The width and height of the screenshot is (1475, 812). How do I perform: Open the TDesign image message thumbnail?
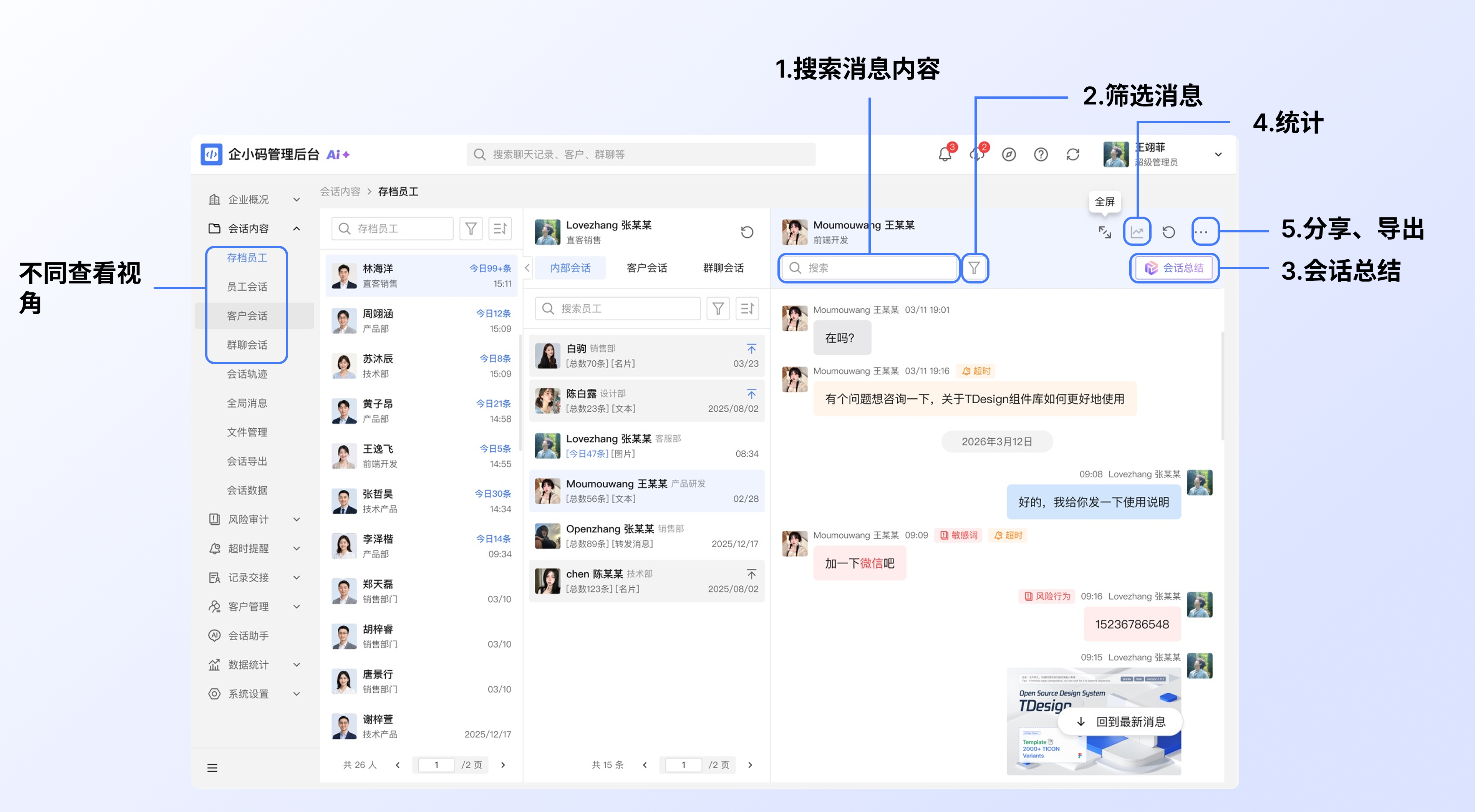coord(1094,721)
